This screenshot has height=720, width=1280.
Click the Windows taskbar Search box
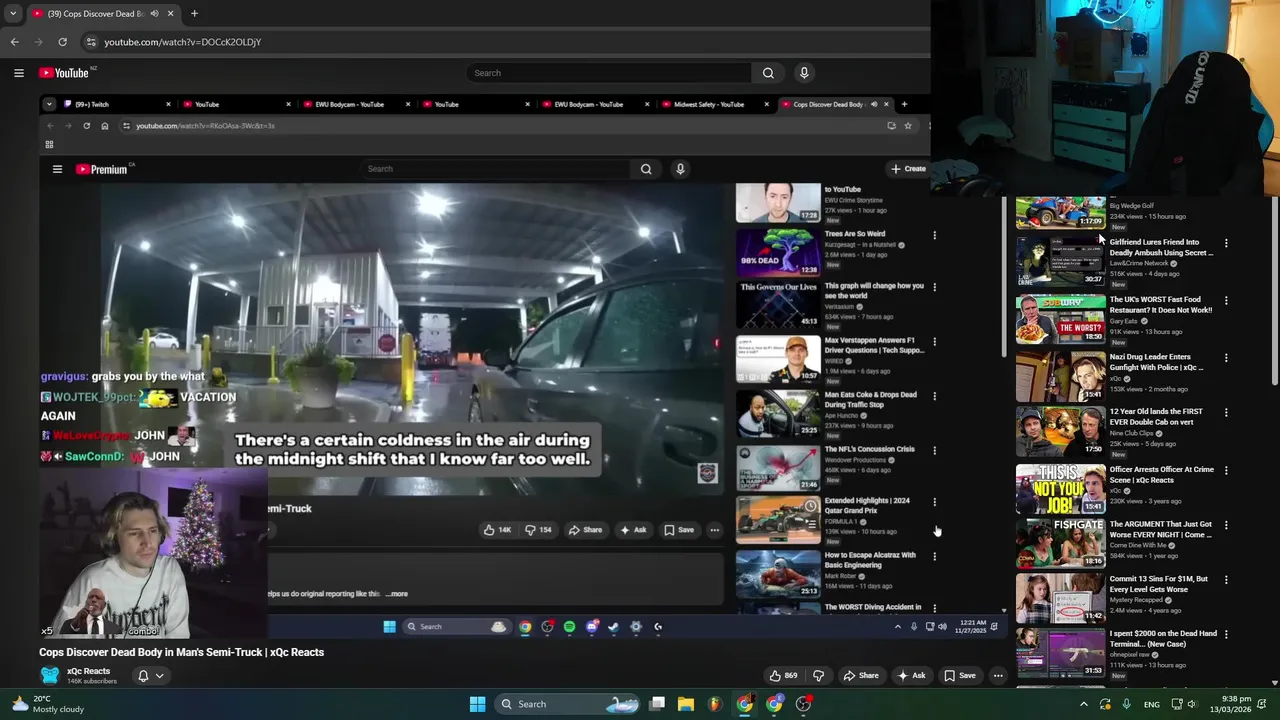click(x=566, y=704)
